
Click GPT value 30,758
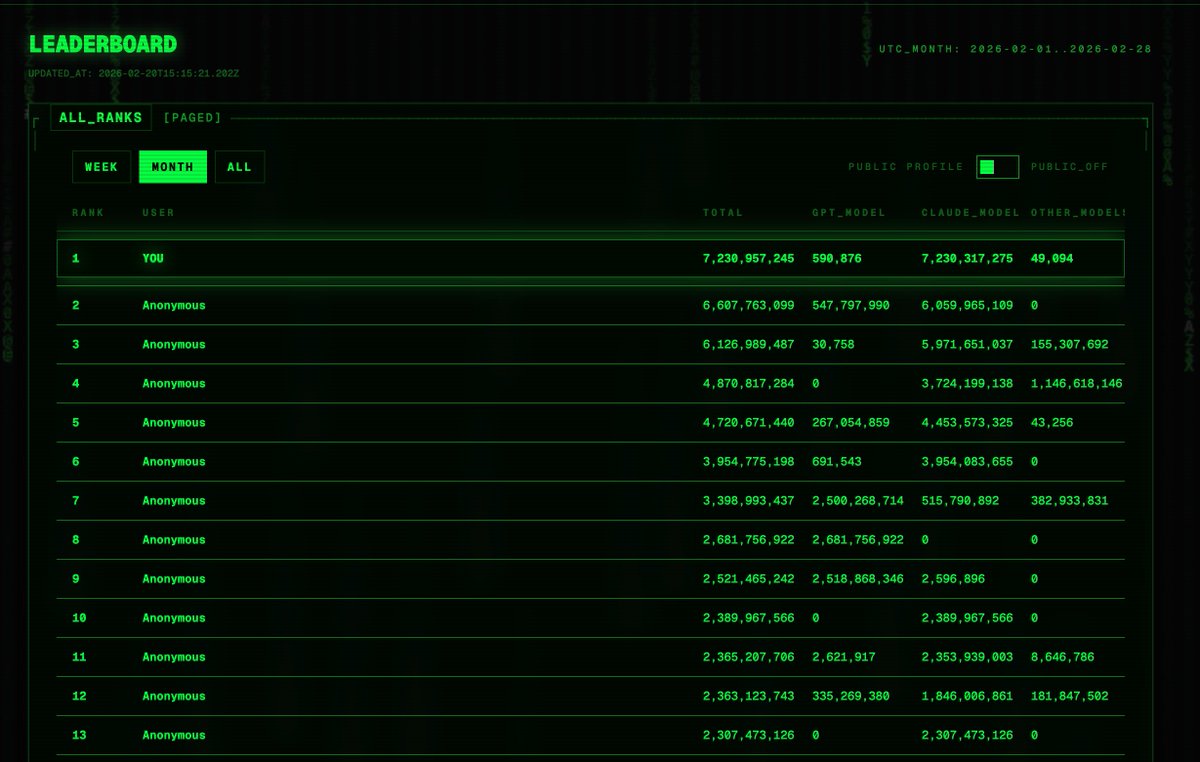[833, 344]
